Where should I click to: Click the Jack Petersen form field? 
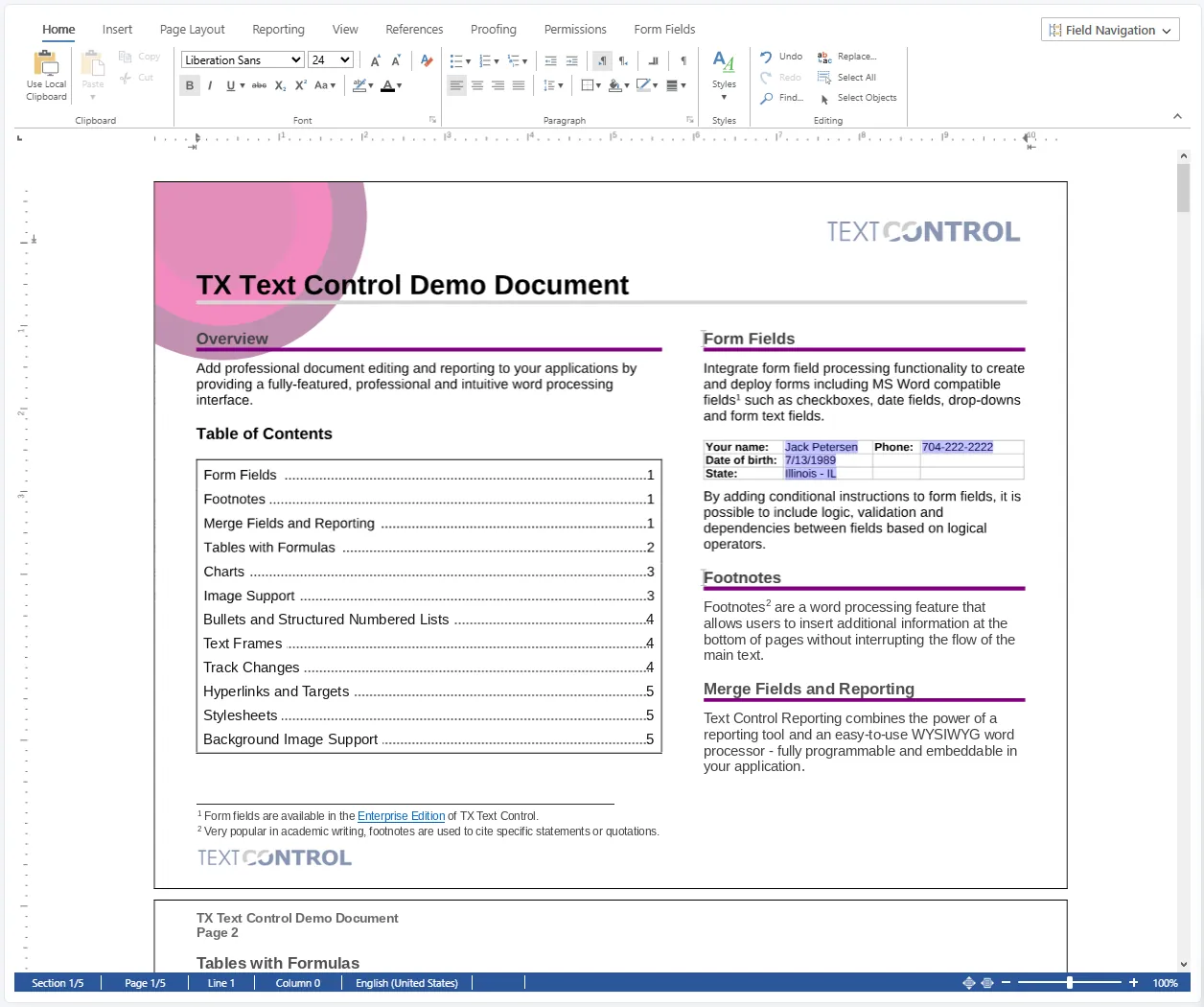click(822, 447)
